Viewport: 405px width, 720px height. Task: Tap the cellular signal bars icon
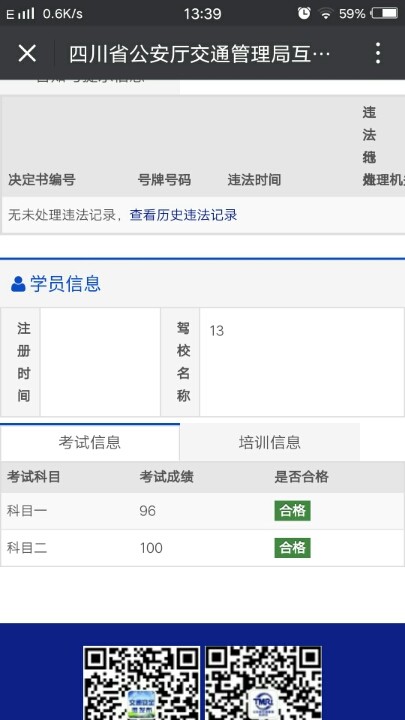26,13
